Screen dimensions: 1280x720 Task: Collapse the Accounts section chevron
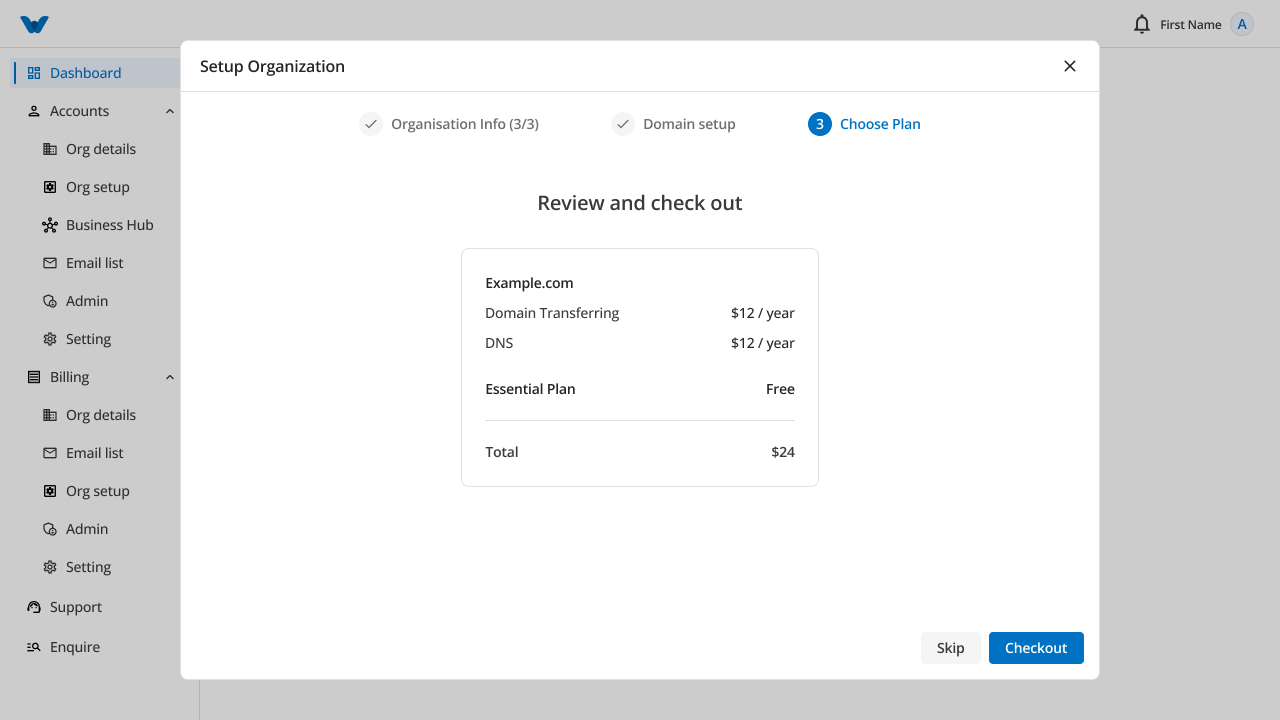(170, 111)
